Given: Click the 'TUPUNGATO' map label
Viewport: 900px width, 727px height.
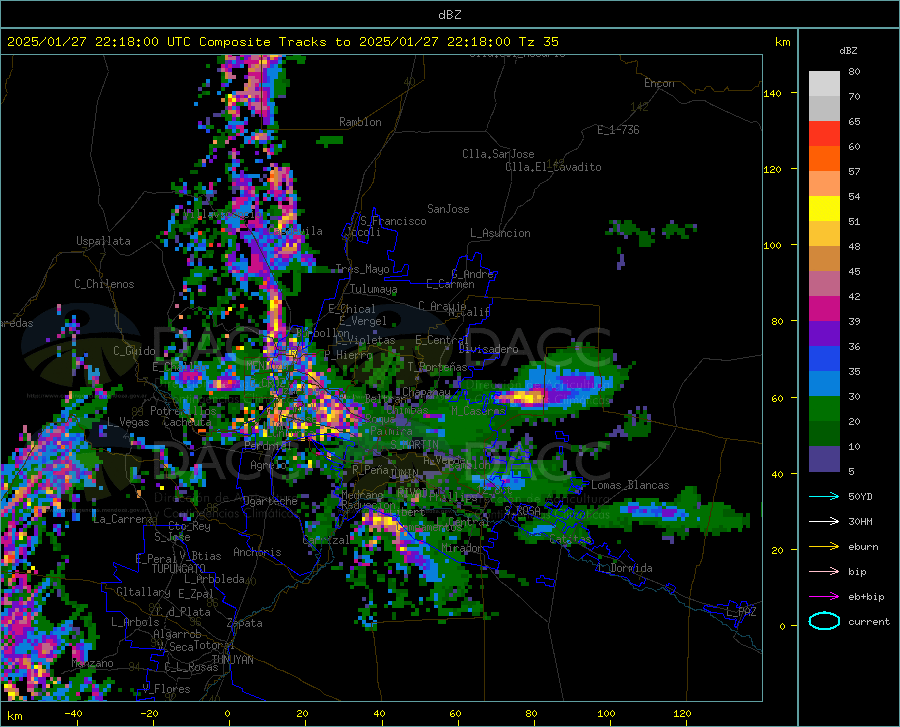Looking at the screenshot, I should [179, 569].
